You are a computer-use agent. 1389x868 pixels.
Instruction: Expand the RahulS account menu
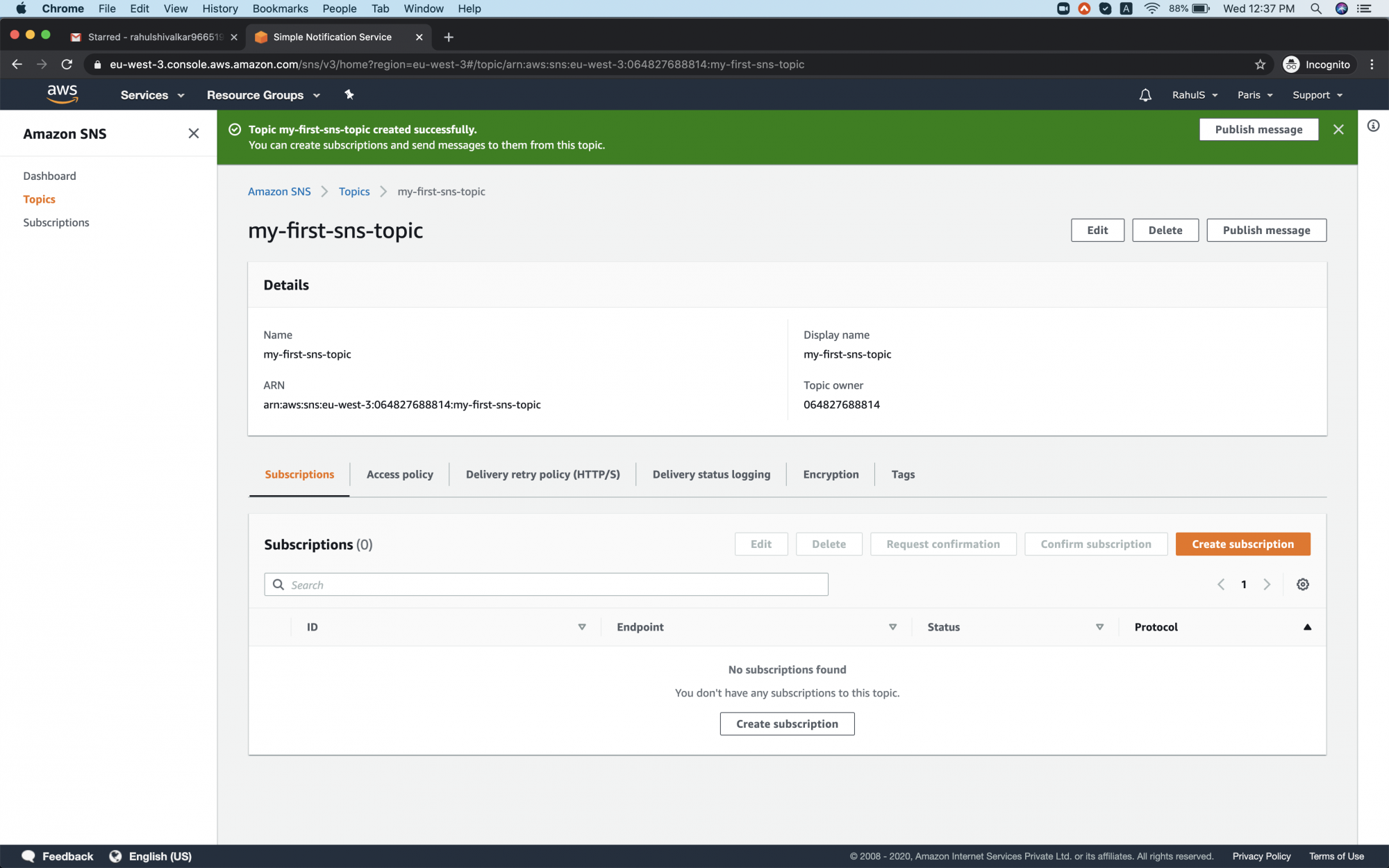click(x=1194, y=94)
